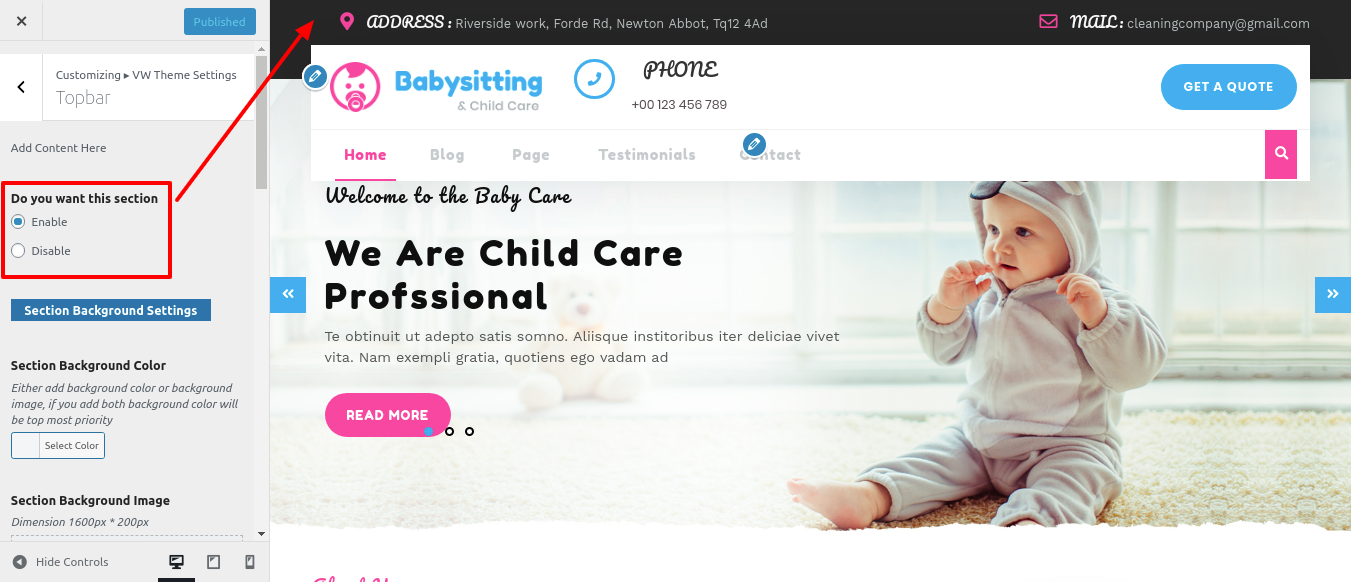Screen dimensions: 1351x582
Task: Switch to tablet preview device icon
Action: coord(213,562)
